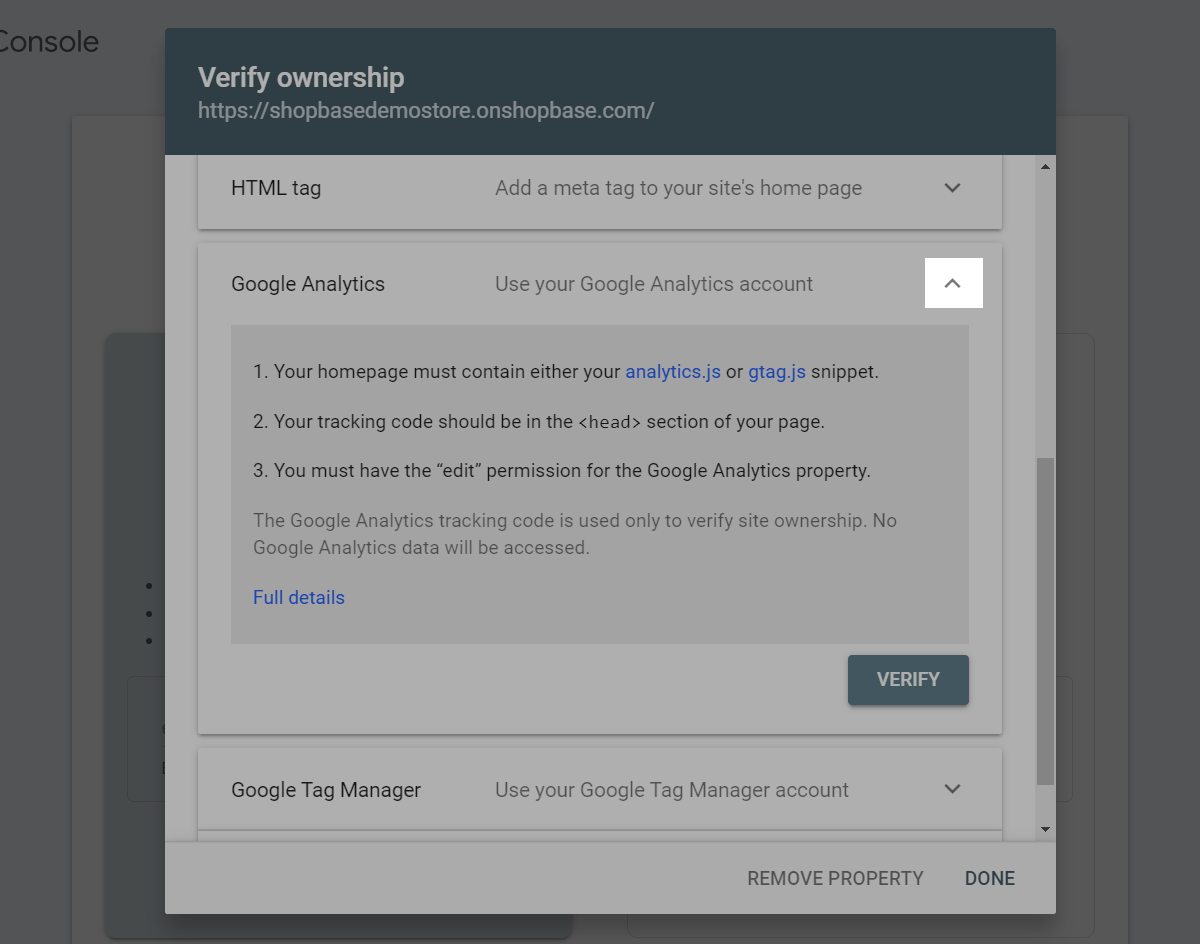Expand the HTML tag section chevron
The width and height of the screenshot is (1200, 944).
click(x=952, y=188)
